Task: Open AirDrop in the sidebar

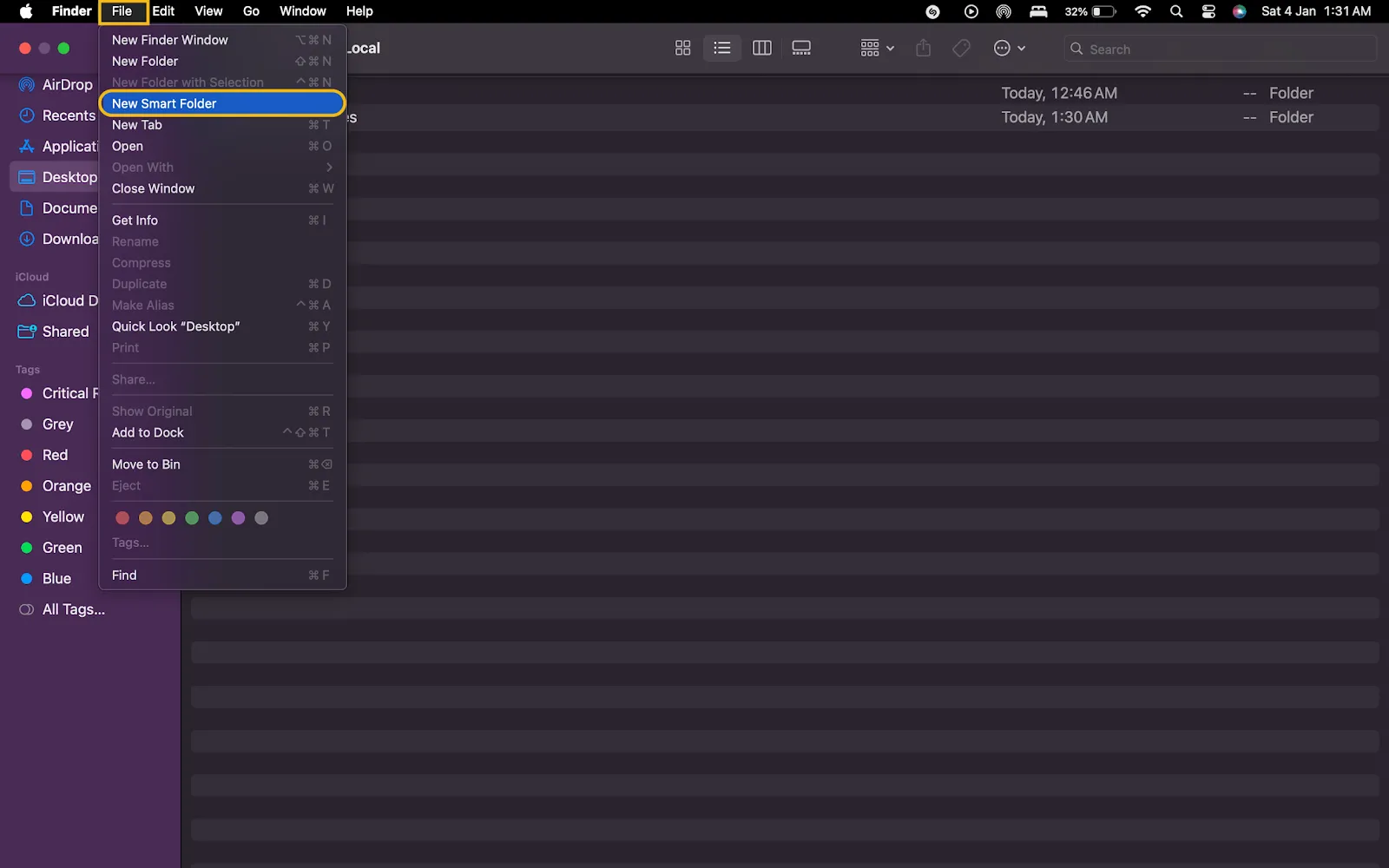Action: pyautogui.click(x=54, y=84)
